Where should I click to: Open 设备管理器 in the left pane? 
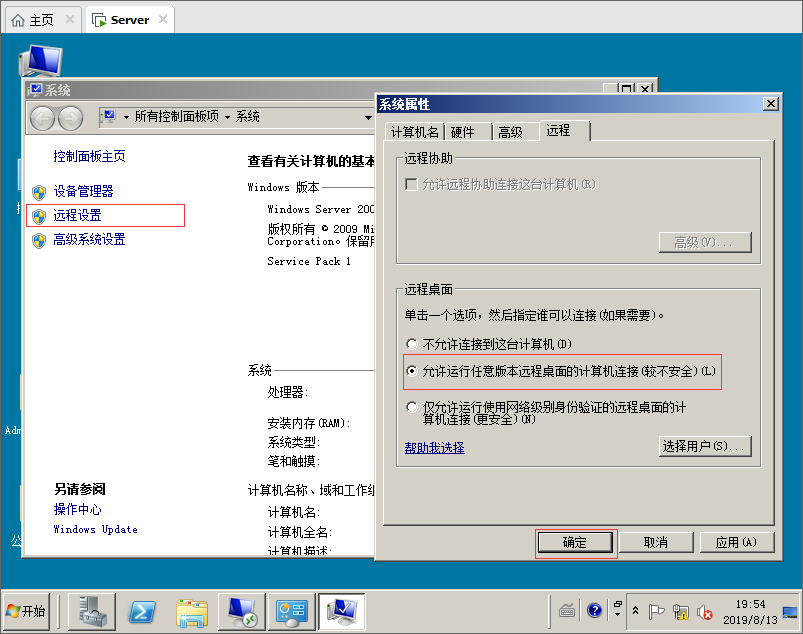point(83,191)
